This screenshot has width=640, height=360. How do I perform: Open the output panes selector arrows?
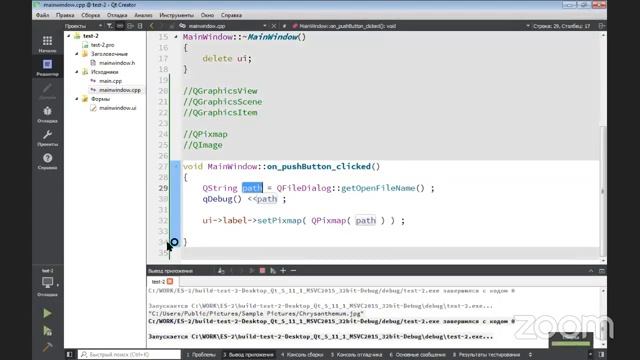point(530,354)
